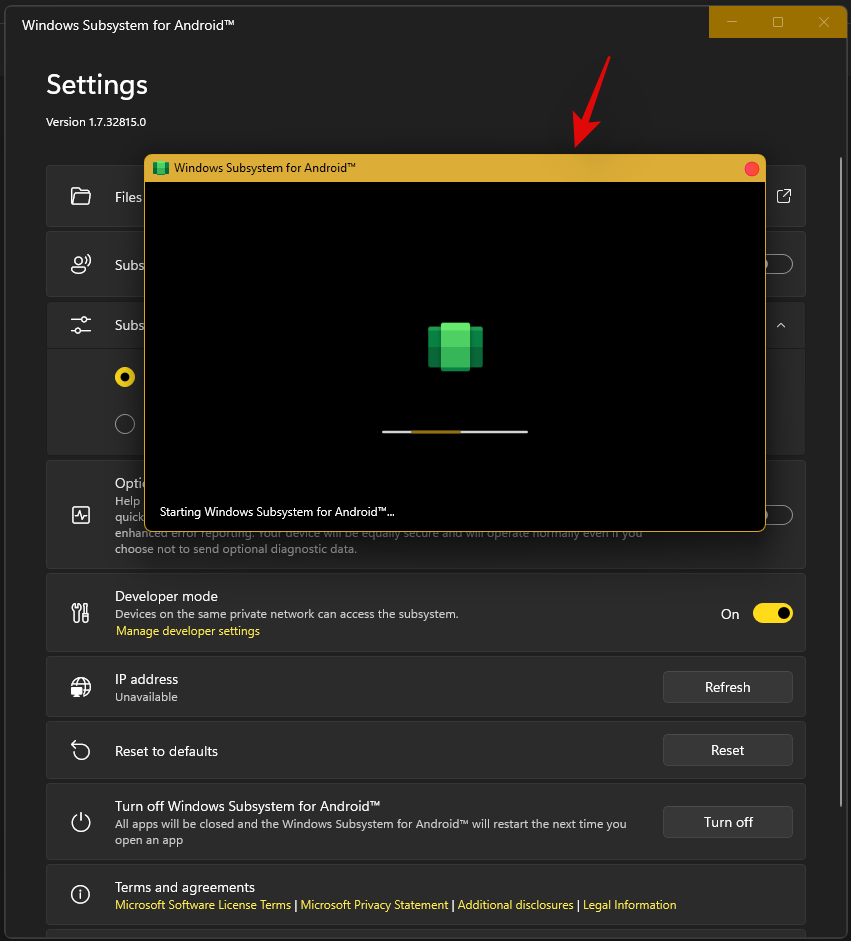Collapse the Subsystem resources section chevron
This screenshot has width=851, height=941.
tap(781, 325)
